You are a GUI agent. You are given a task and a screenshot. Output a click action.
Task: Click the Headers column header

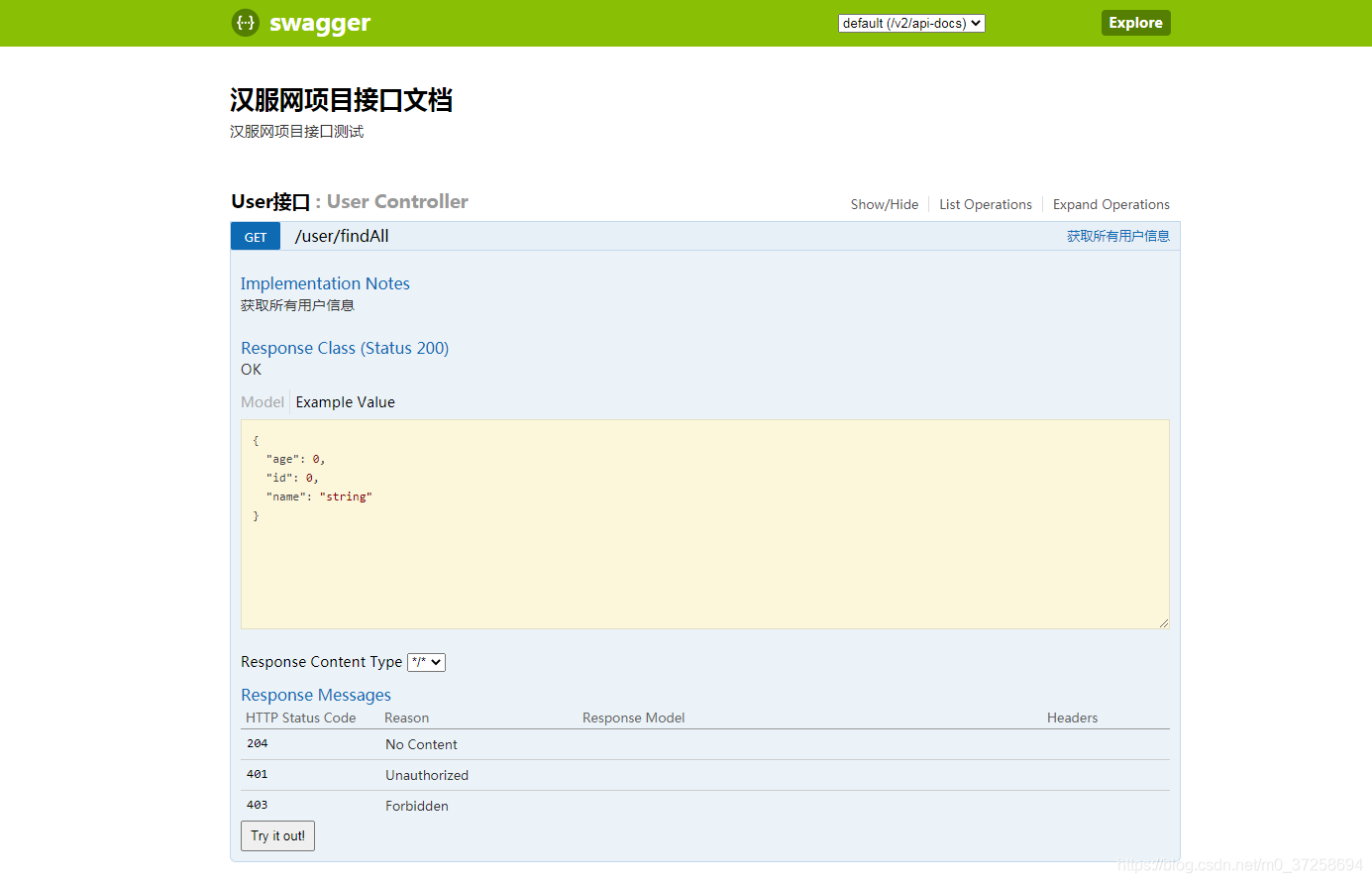[1073, 717]
